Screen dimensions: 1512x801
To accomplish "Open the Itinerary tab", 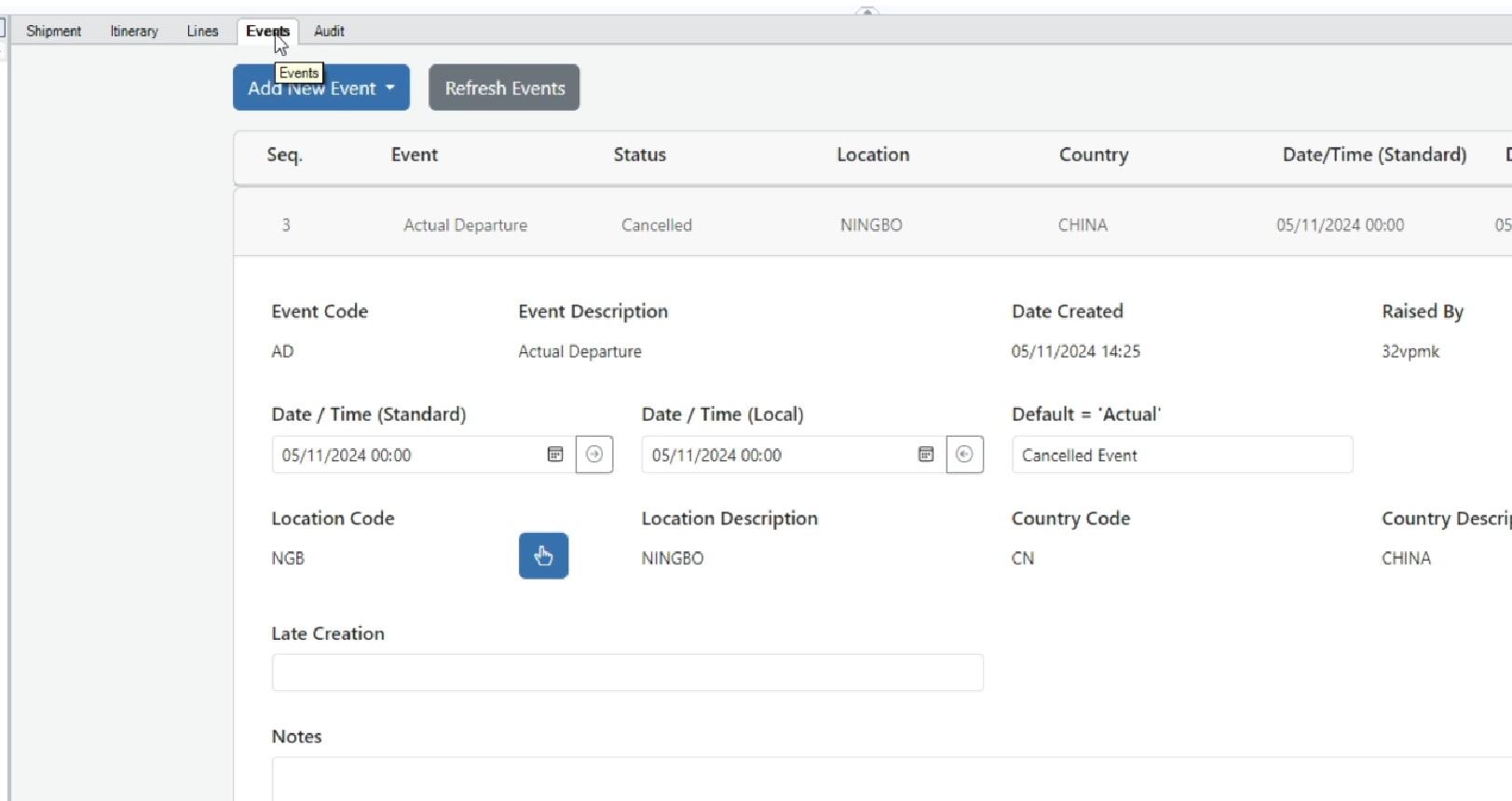I will (x=134, y=31).
